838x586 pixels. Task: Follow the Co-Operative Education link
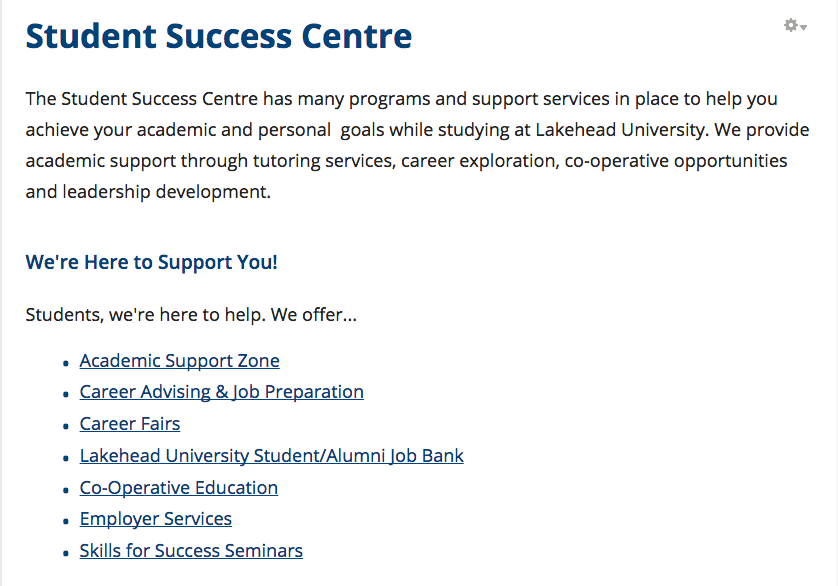tap(179, 488)
